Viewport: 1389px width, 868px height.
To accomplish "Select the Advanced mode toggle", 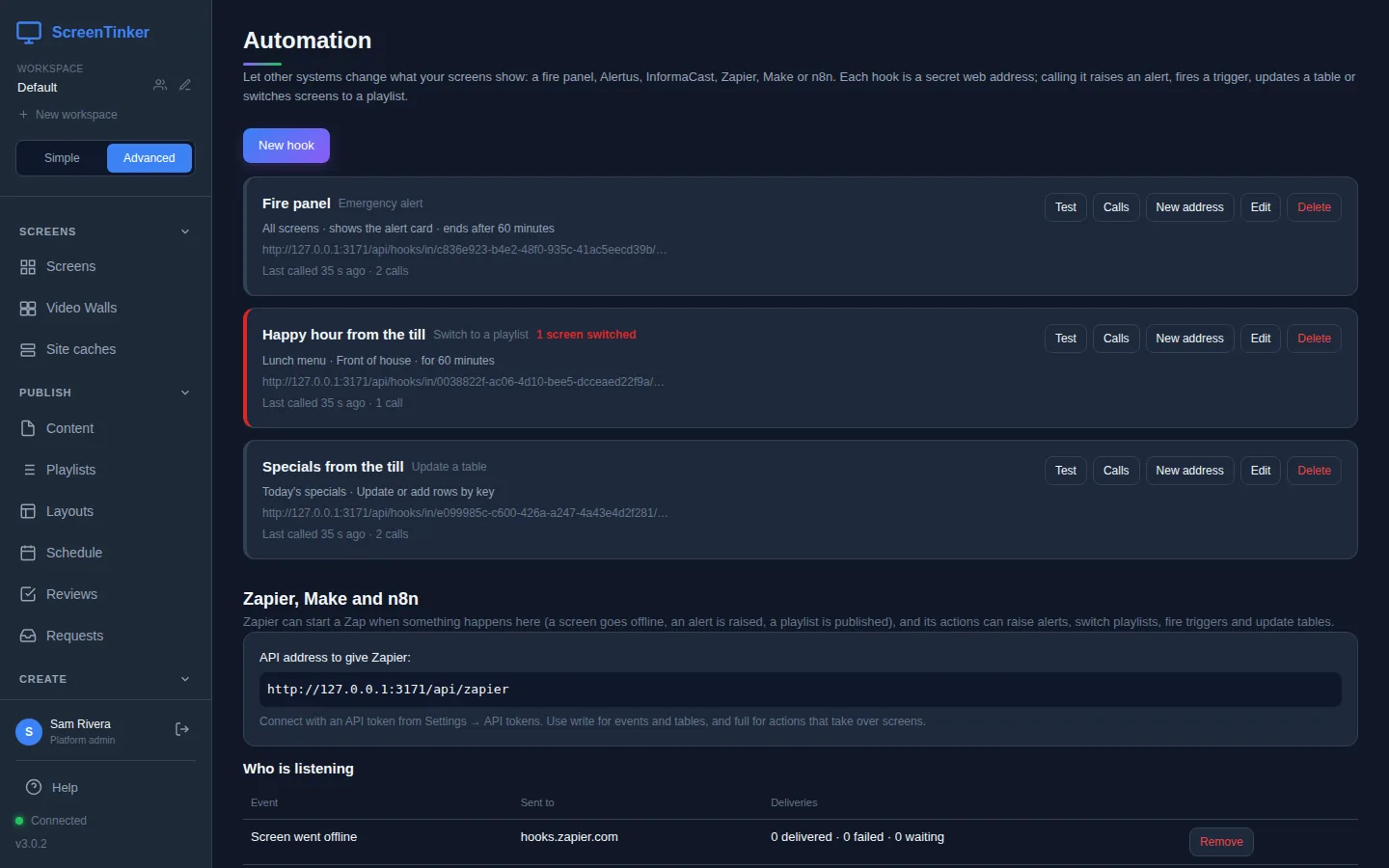I will (x=150, y=158).
